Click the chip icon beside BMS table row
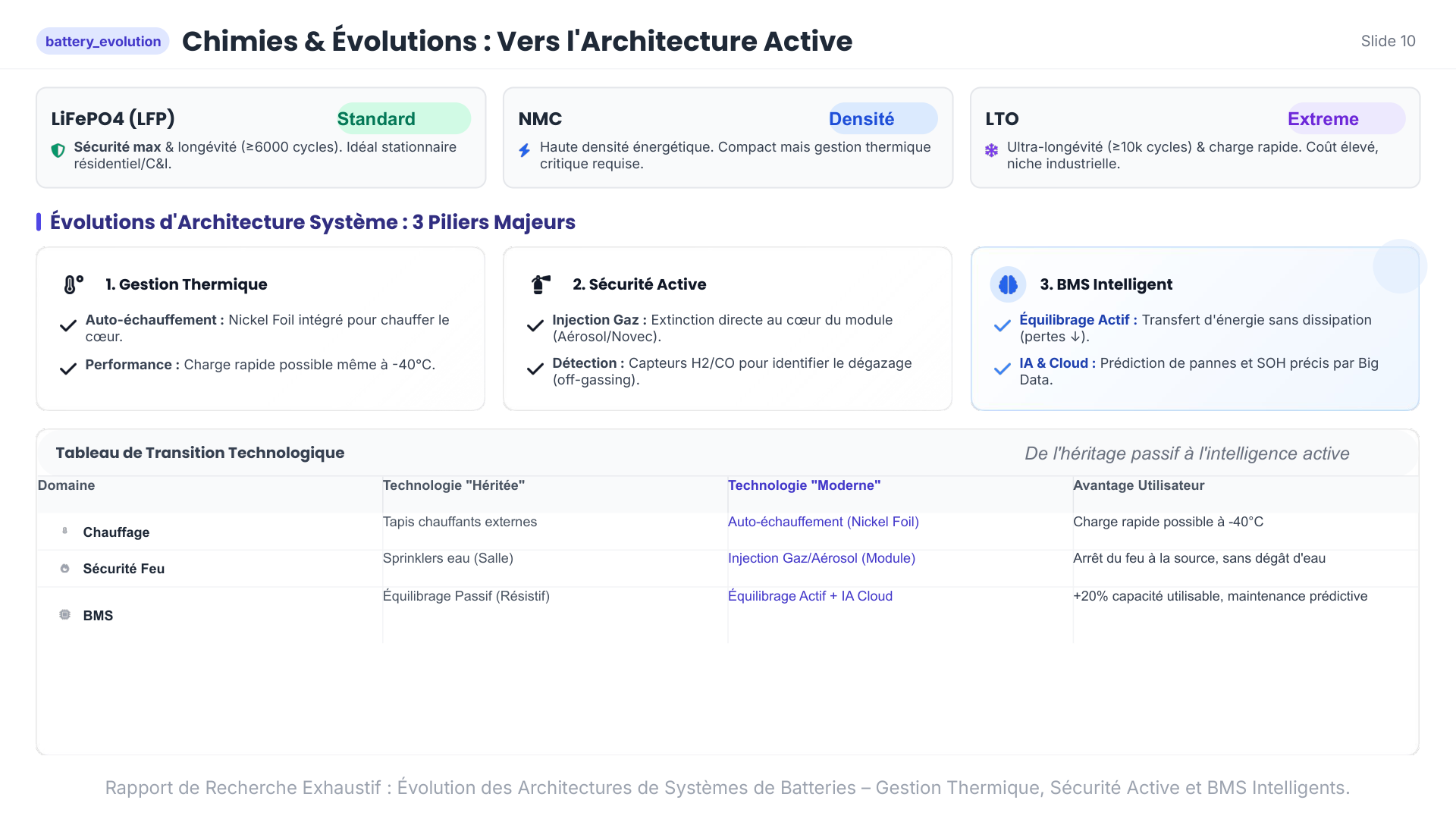The height and width of the screenshot is (819, 1456). click(64, 615)
